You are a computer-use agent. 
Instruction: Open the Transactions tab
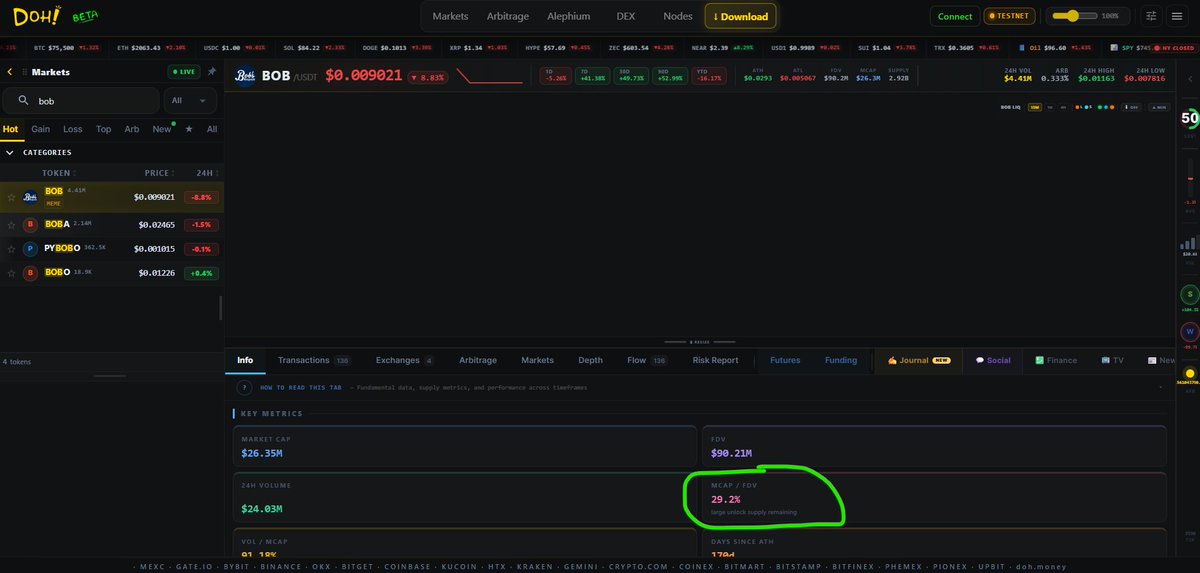coord(313,360)
